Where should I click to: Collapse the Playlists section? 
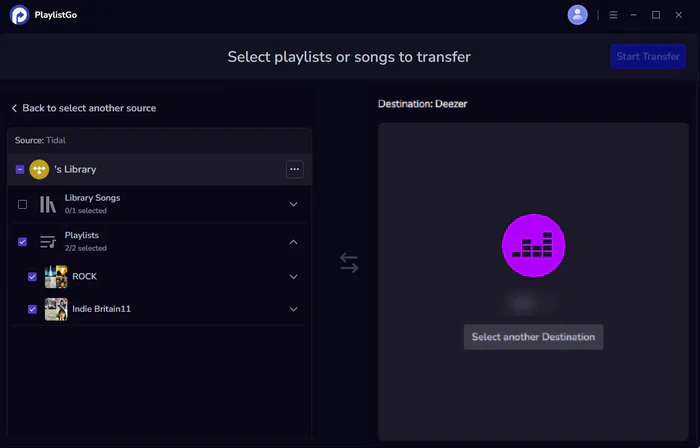(x=293, y=242)
